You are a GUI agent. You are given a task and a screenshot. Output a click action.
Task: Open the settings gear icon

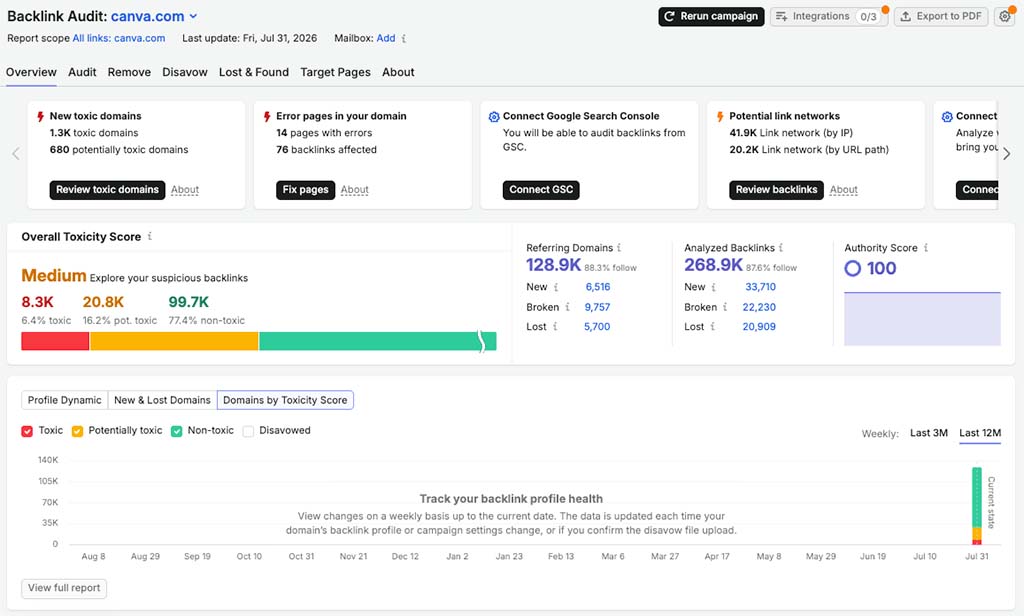point(1005,16)
